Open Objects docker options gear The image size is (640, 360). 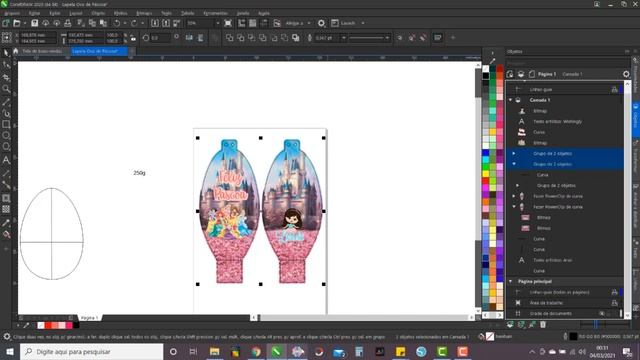pyautogui.click(x=626, y=74)
